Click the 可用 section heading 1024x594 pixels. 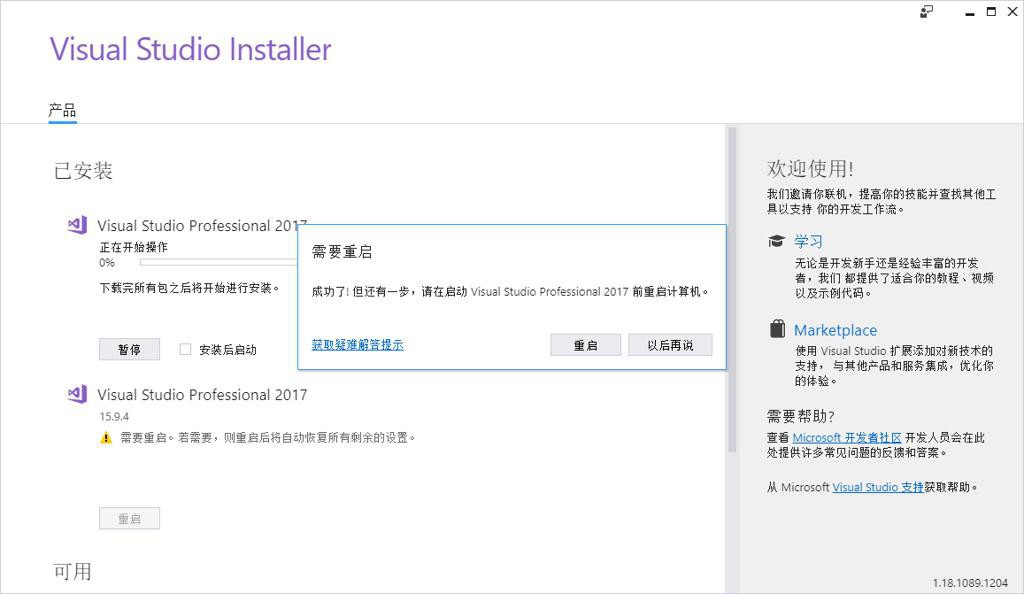point(72,571)
